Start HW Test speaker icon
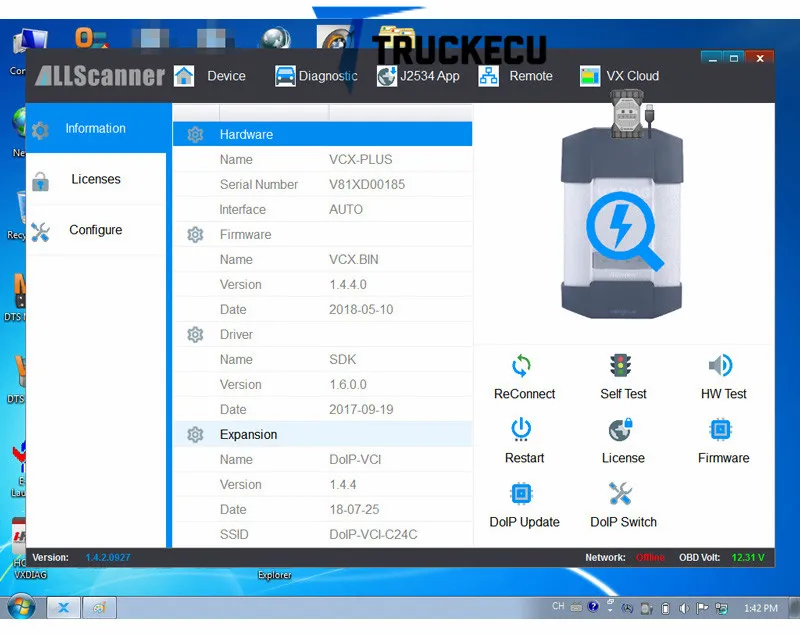 point(720,365)
